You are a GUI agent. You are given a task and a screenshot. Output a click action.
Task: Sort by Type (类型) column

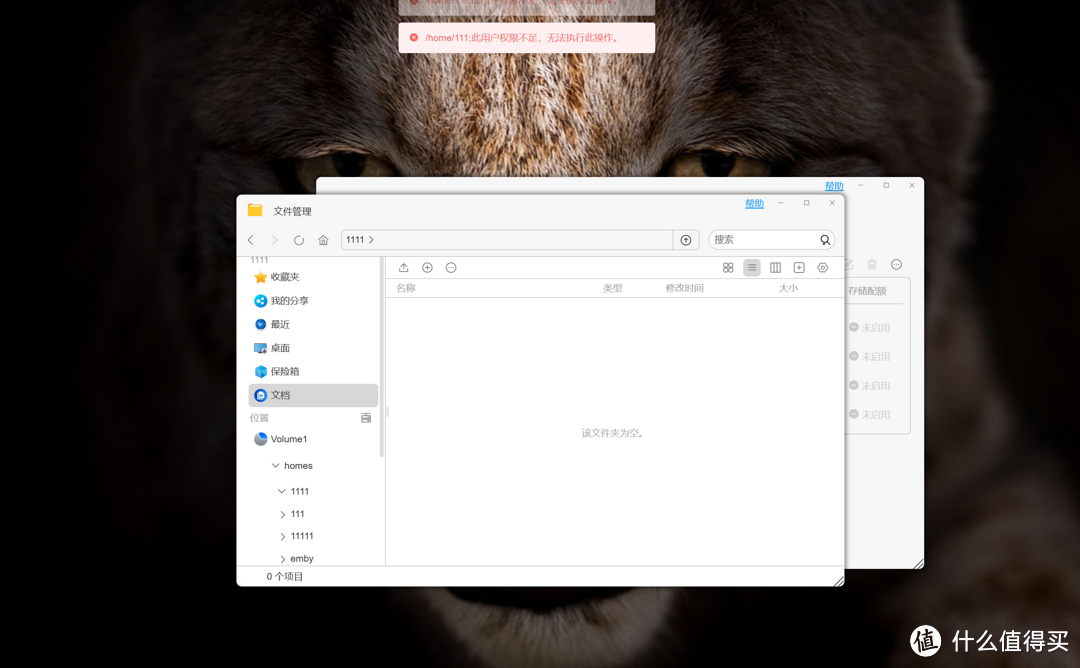click(612, 288)
